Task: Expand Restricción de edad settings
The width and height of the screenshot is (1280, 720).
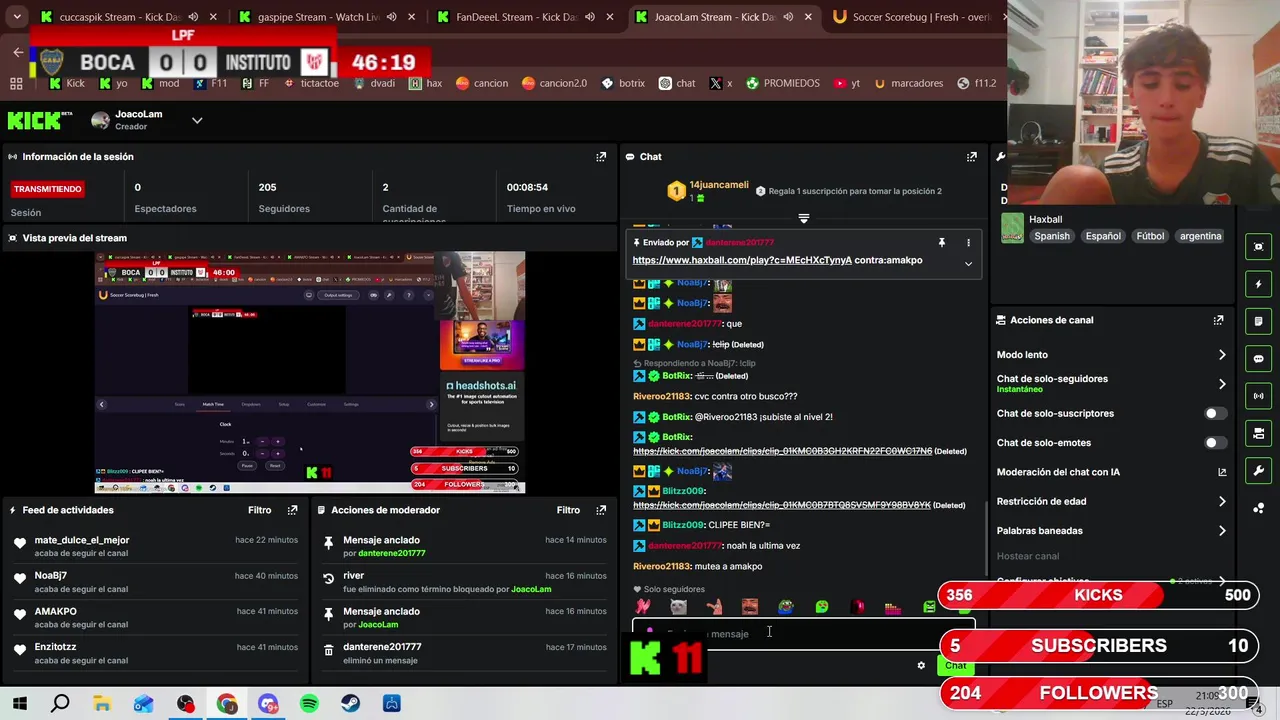Action: pyautogui.click(x=1221, y=502)
